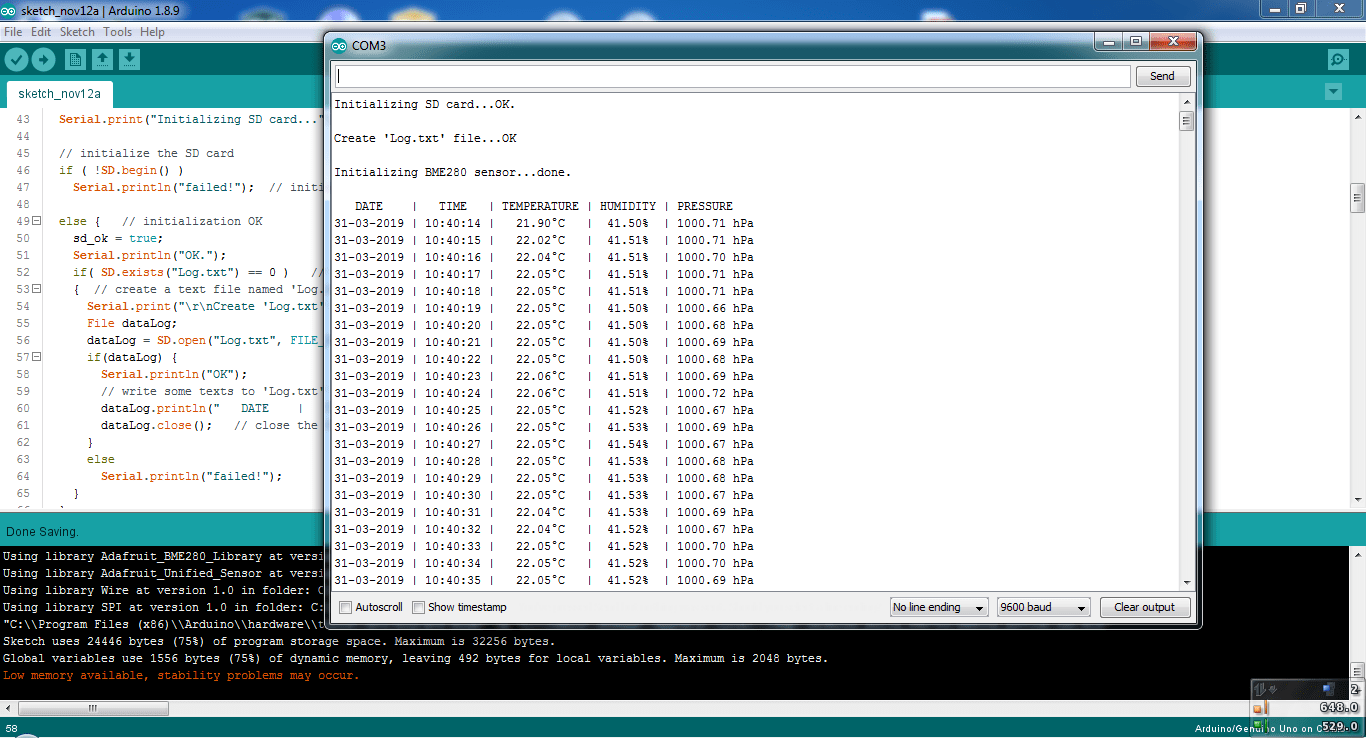Click the Arduino COM3 window icon
Image resolution: width=1366 pixels, height=738 pixels.
(x=340, y=45)
